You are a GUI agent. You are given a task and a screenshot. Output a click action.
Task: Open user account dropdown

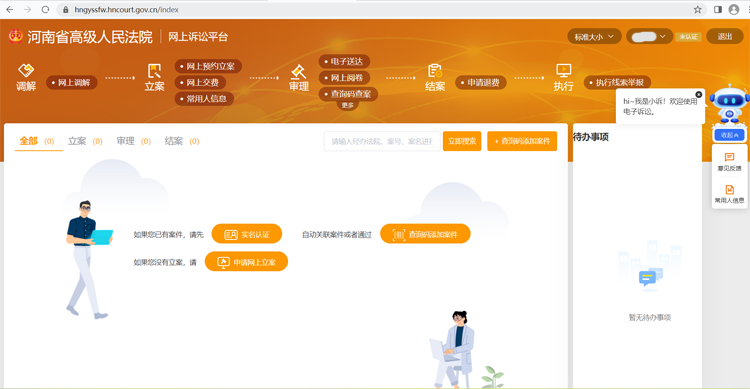tap(649, 36)
